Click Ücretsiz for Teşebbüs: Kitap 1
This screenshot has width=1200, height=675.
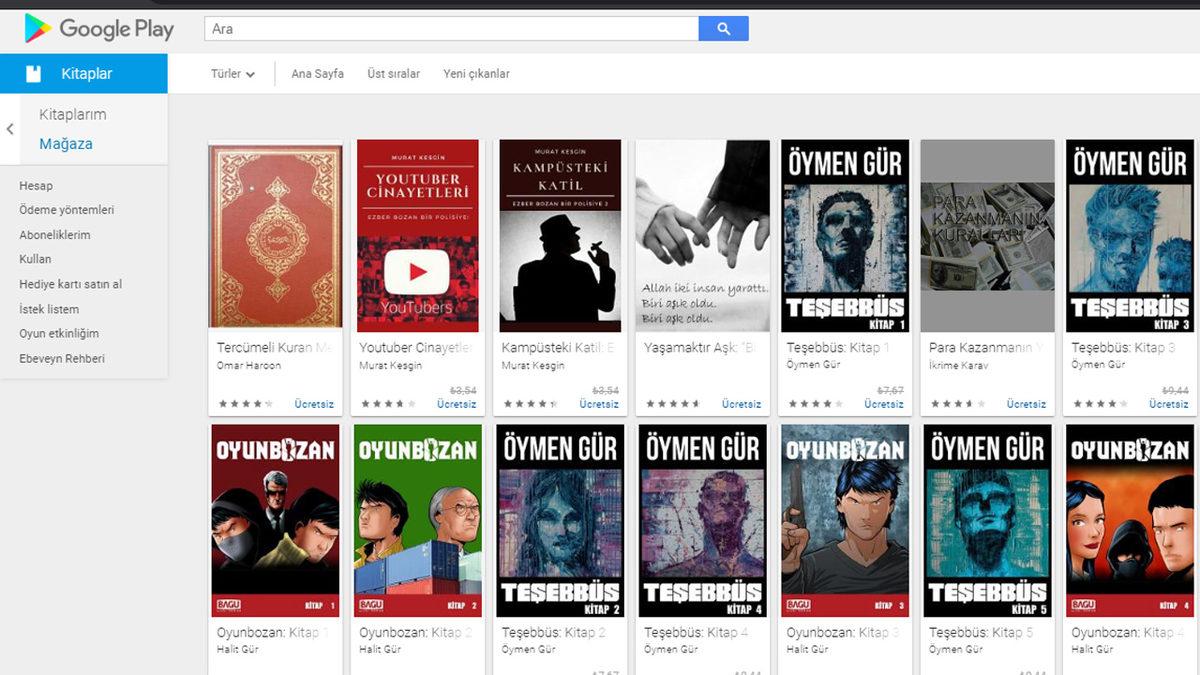point(883,404)
